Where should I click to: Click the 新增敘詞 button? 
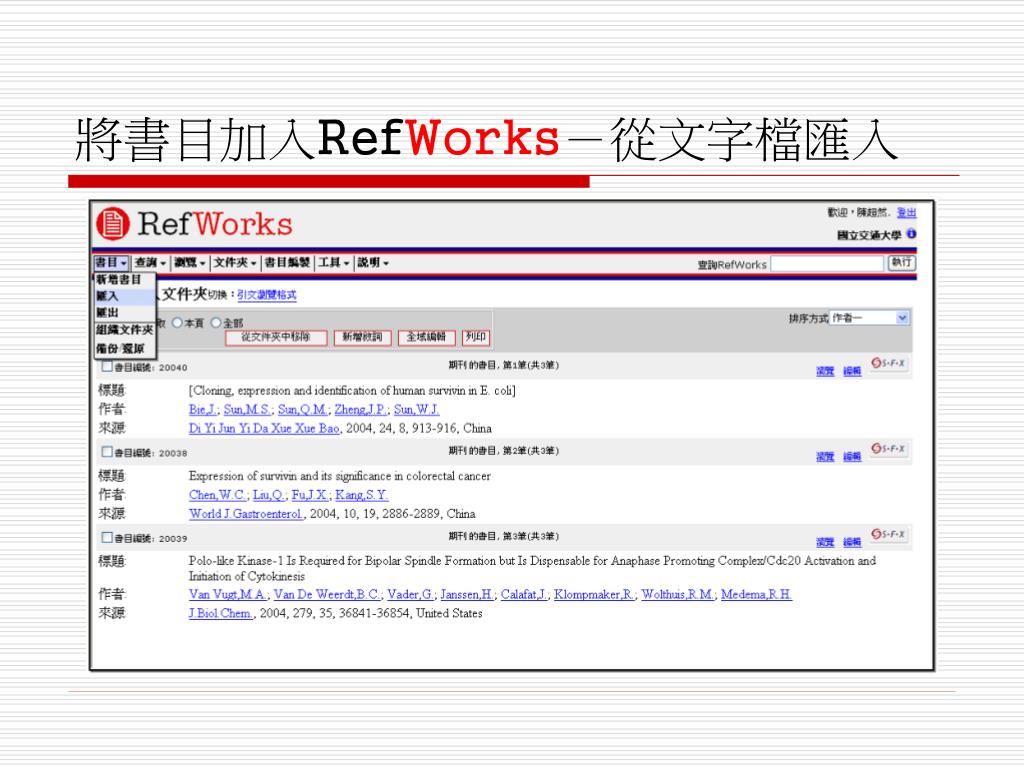[x=362, y=337]
